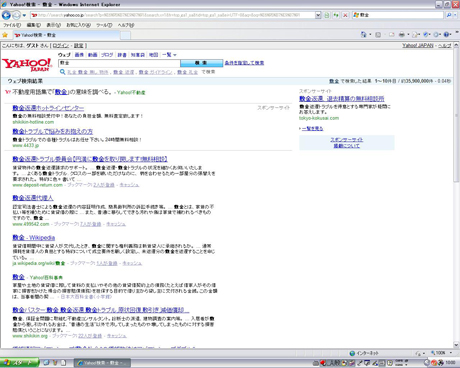Open the ツール menu

coord(104,25)
